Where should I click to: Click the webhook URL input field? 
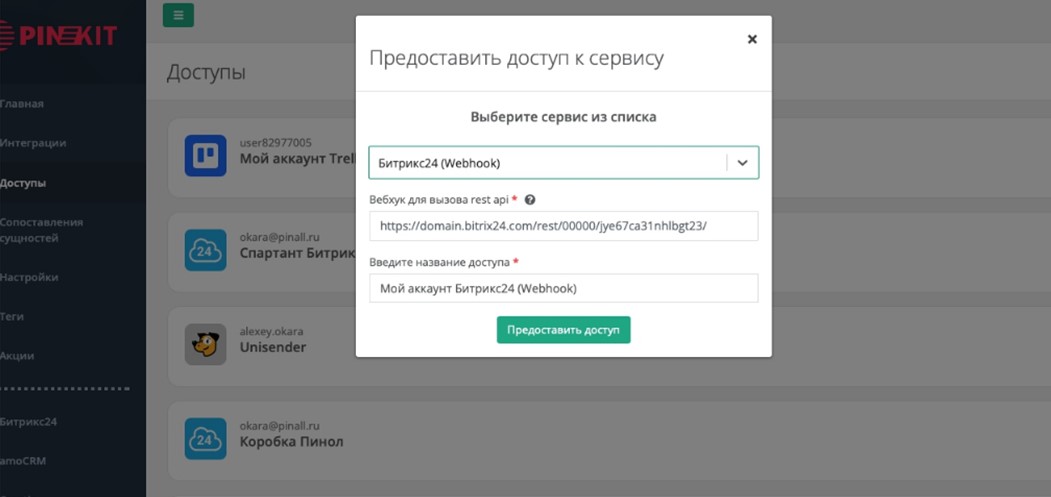coord(563,226)
